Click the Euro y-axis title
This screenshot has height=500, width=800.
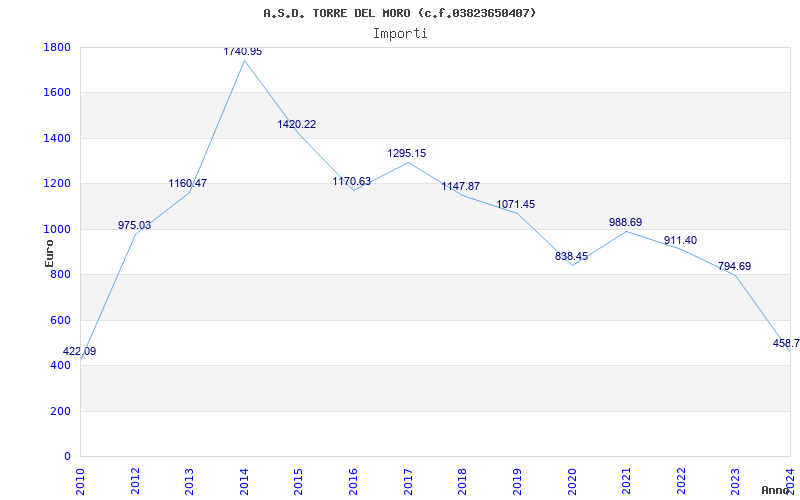tap(49, 254)
